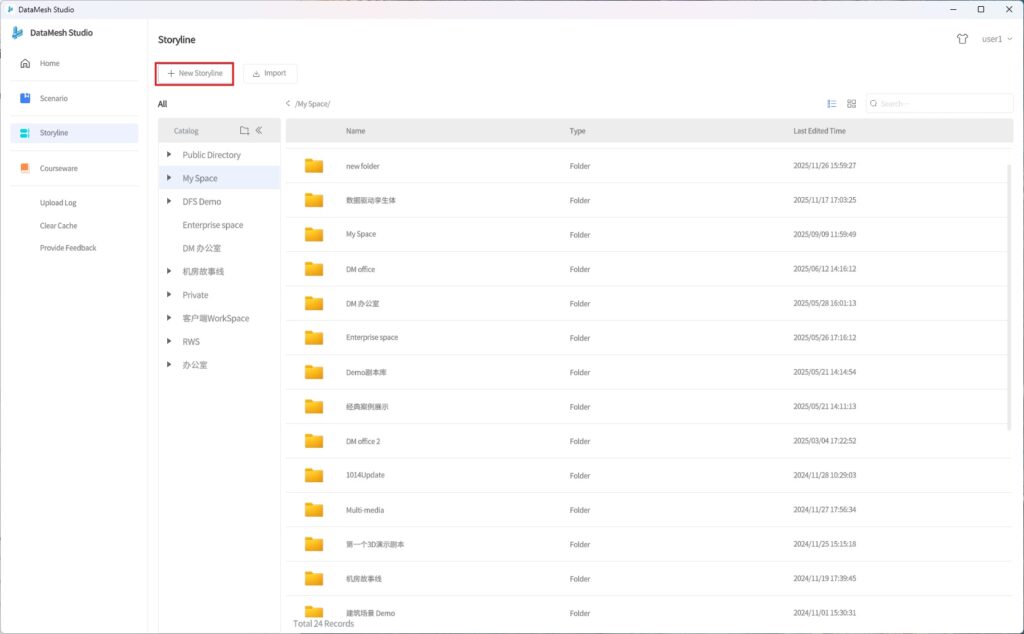Viewport: 1024px width, 634px height.
Task: Switch to list view layout
Action: point(831,104)
